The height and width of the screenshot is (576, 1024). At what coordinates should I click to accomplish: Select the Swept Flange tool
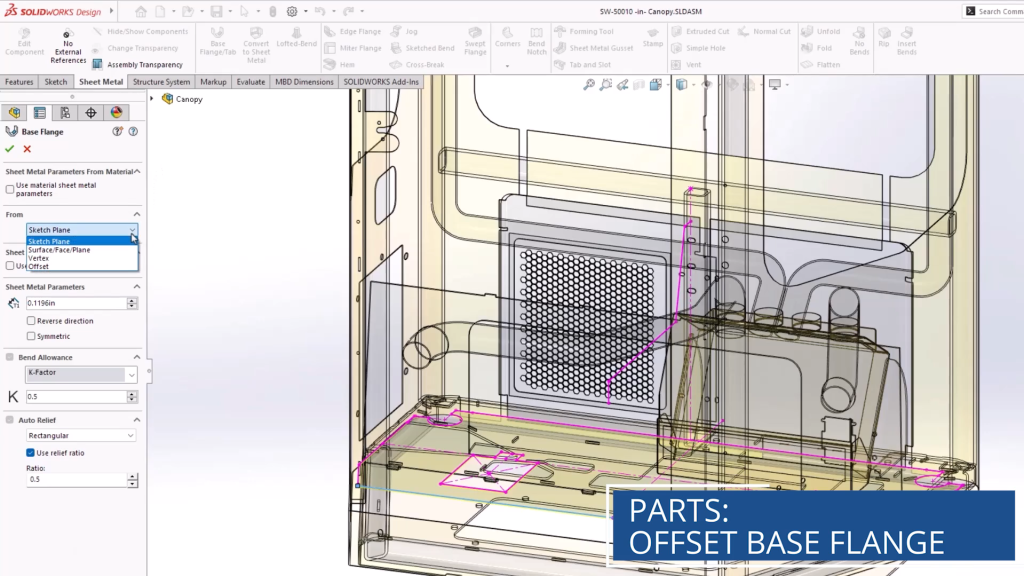[475, 41]
